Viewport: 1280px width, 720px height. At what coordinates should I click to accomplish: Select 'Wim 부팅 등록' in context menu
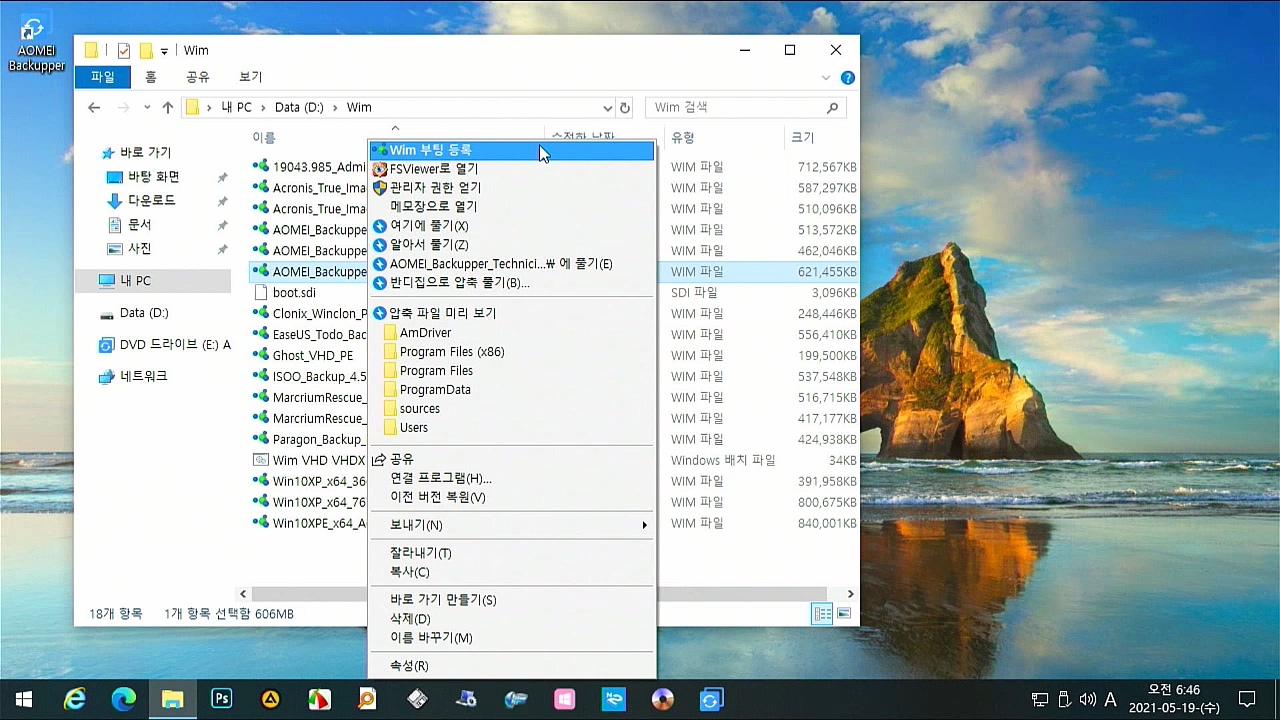512,150
